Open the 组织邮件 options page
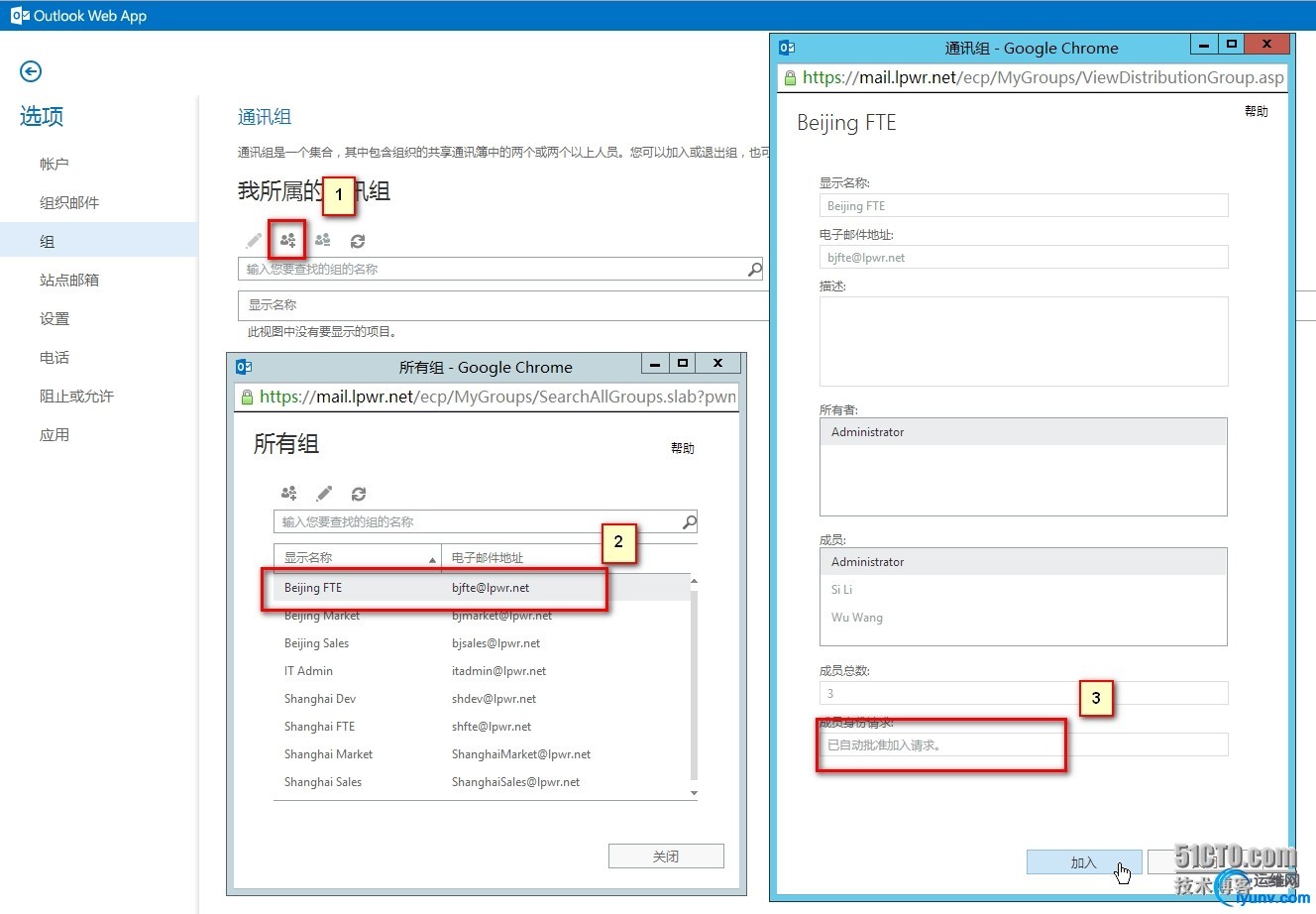1316x914 pixels. (69, 202)
